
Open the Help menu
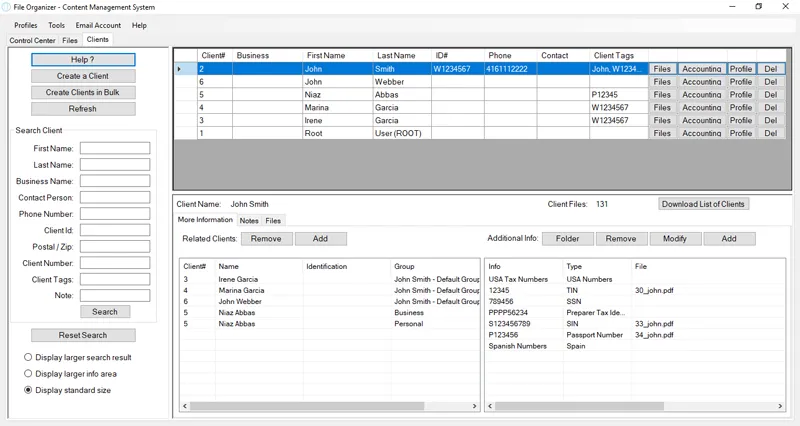pyautogui.click(x=139, y=25)
